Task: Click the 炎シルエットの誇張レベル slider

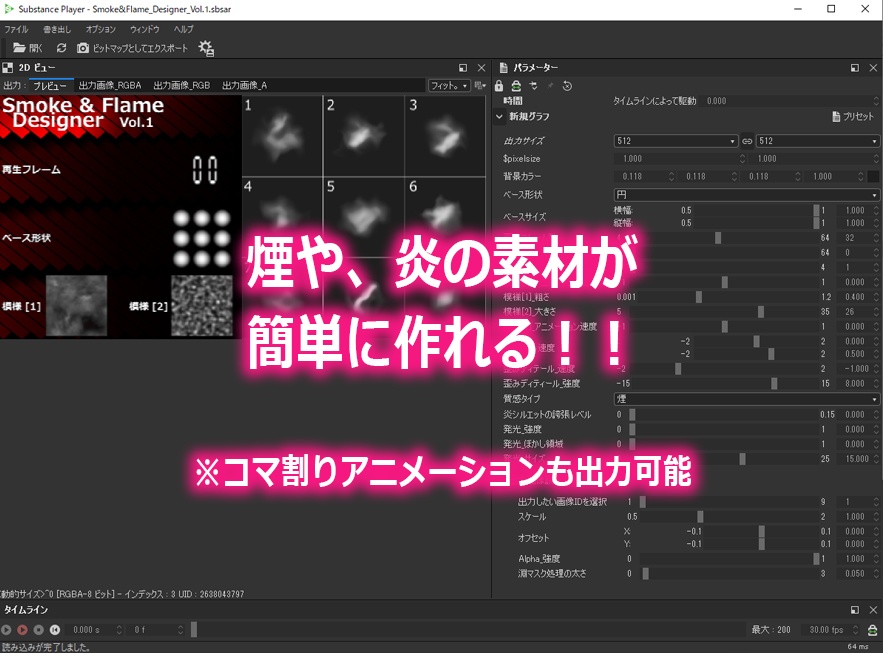Action: point(723,414)
